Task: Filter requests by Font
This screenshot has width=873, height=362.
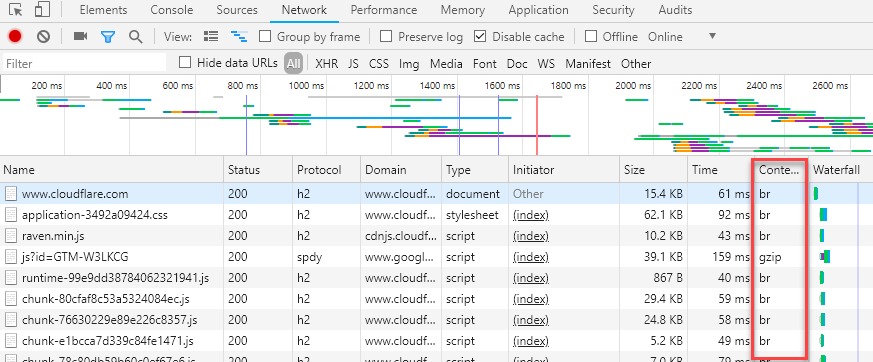Action: 484,63
